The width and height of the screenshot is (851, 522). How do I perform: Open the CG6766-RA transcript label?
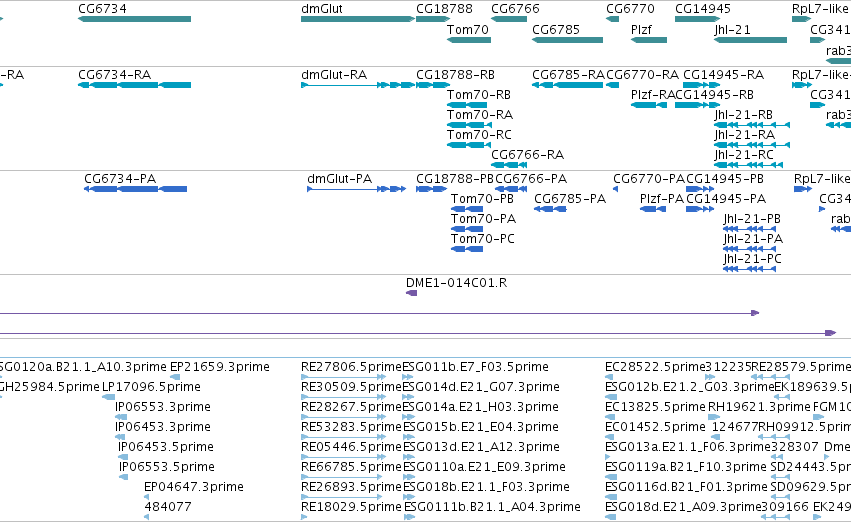(528, 155)
